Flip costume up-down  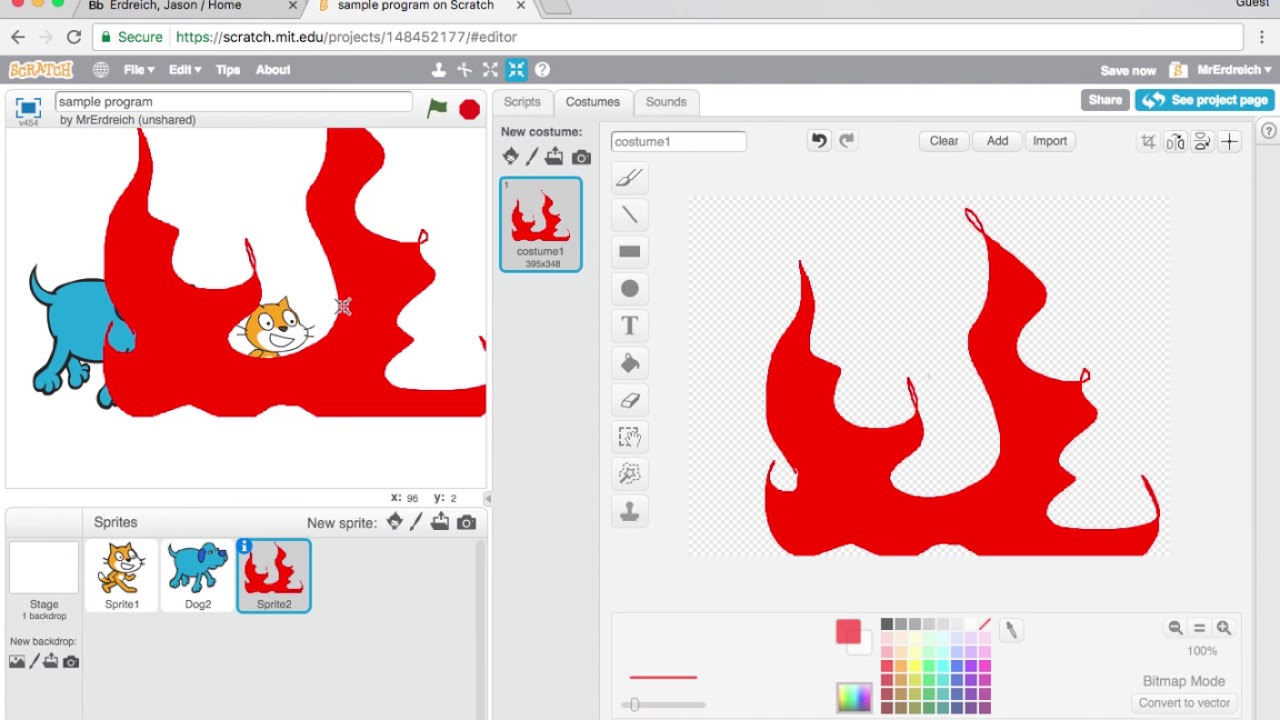click(x=1202, y=142)
